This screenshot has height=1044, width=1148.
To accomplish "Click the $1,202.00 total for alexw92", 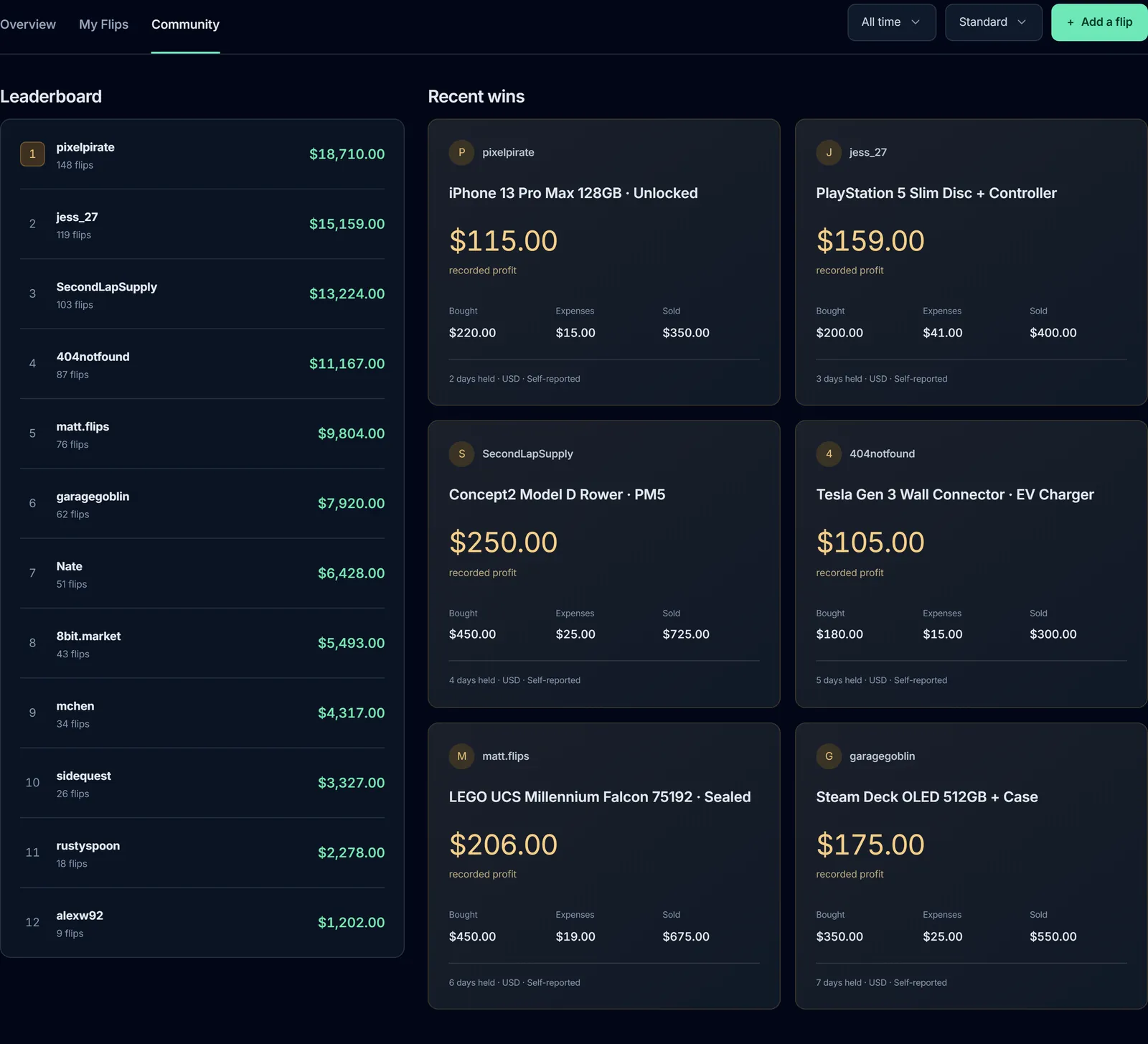I will tap(351, 923).
